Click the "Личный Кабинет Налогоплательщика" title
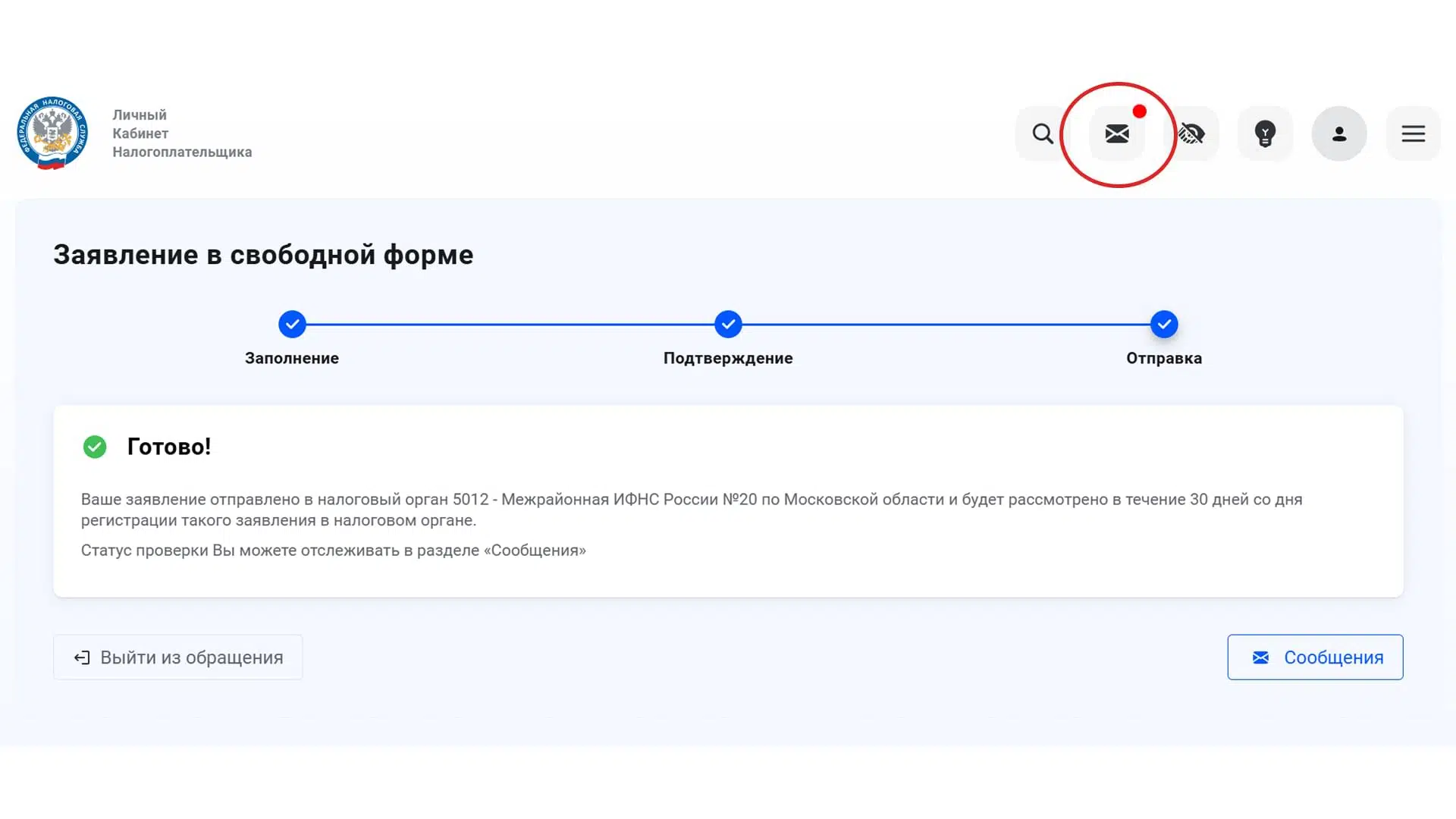The width and height of the screenshot is (1456, 819). pyautogui.click(x=182, y=133)
